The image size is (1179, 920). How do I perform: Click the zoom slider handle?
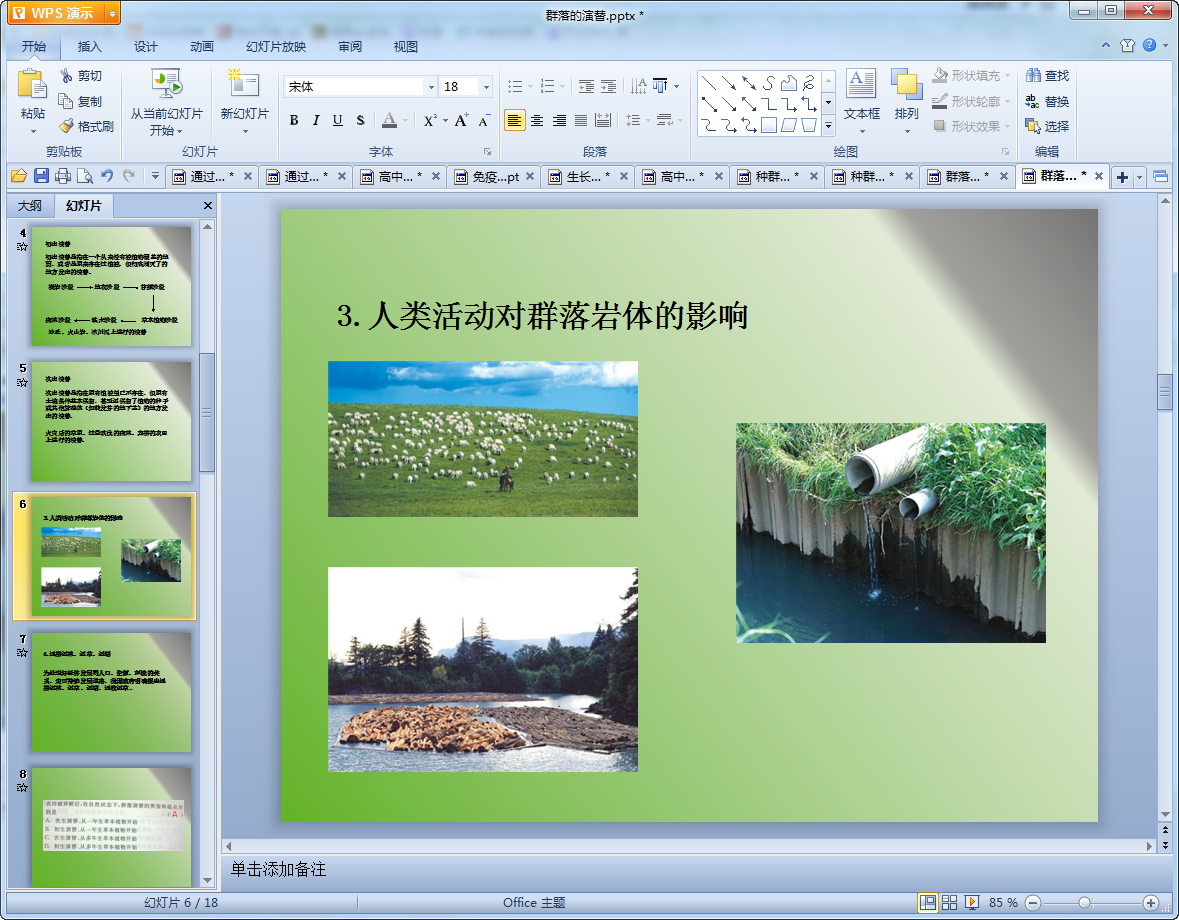[x=1084, y=903]
